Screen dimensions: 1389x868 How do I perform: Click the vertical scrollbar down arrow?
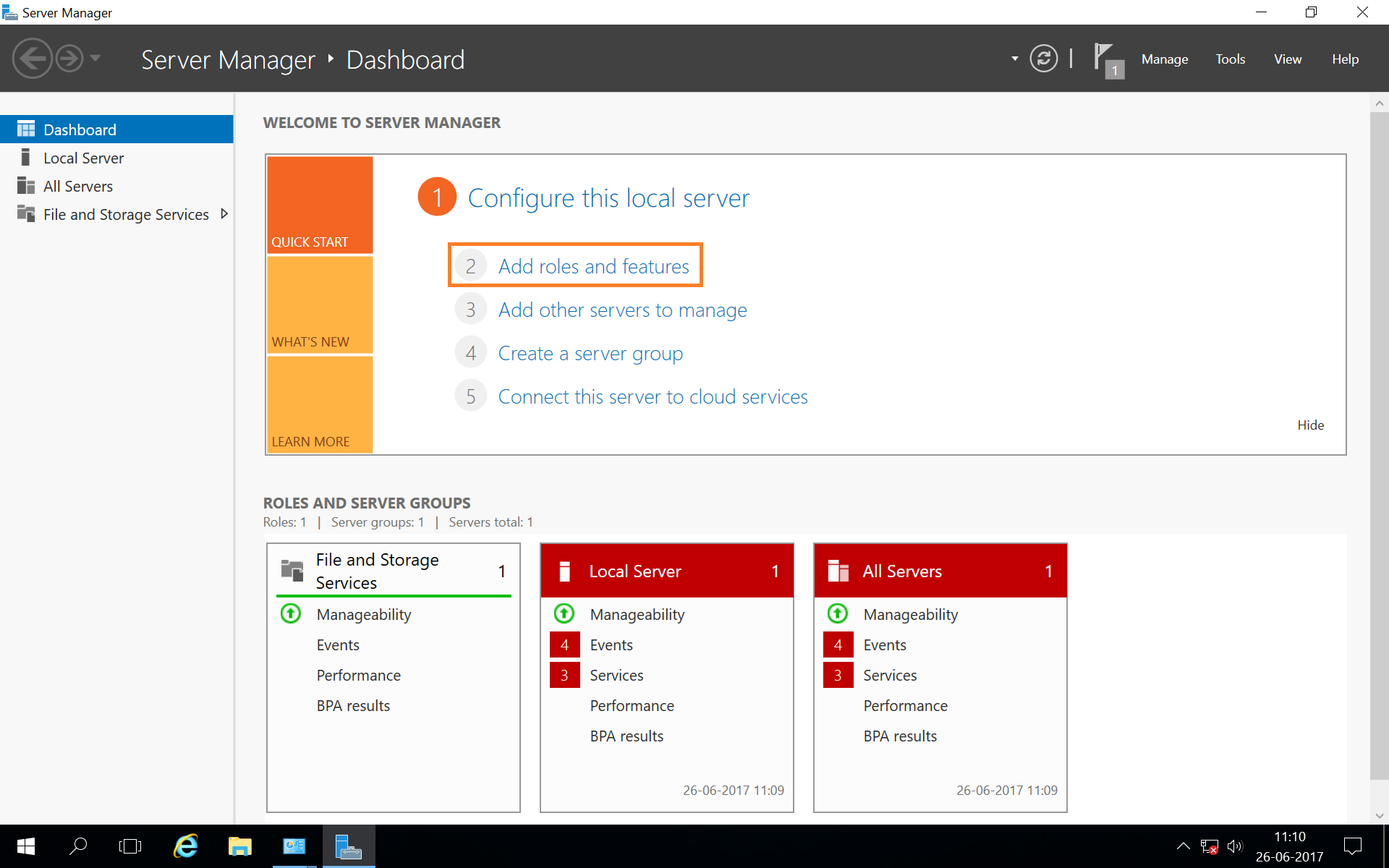[1379, 815]
